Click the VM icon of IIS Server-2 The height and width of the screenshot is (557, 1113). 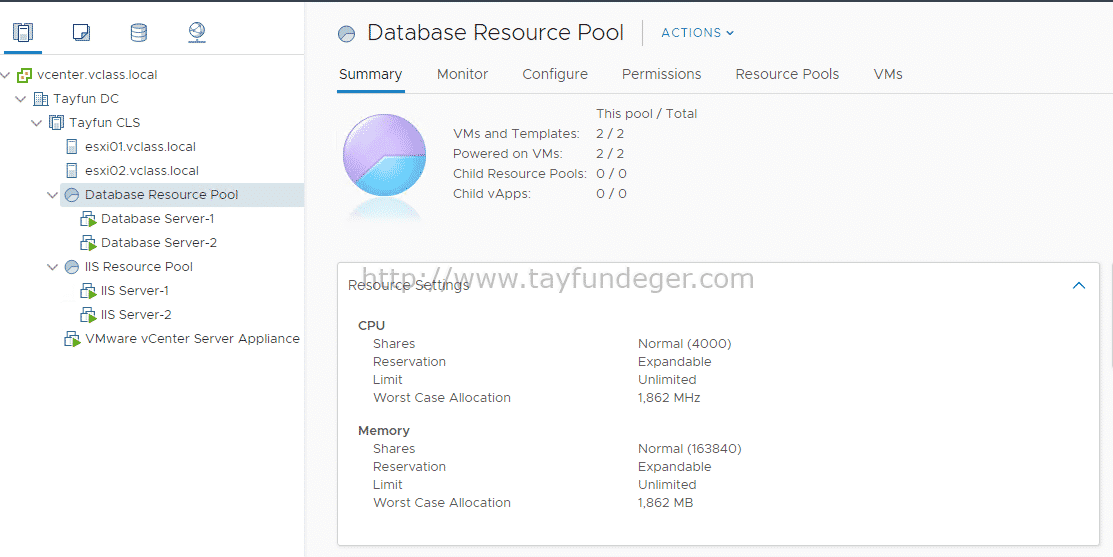[88, 315]
